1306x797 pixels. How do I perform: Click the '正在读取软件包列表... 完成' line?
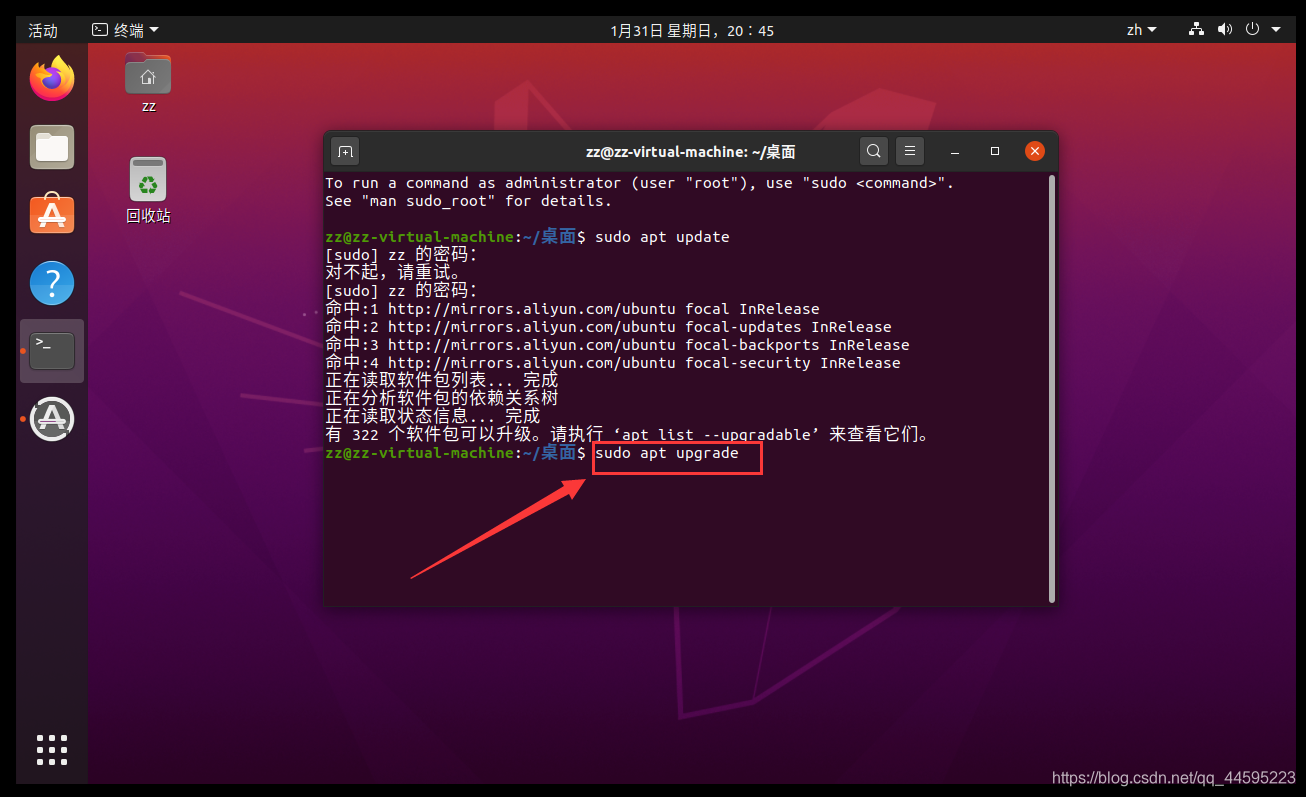click(442, 381)
